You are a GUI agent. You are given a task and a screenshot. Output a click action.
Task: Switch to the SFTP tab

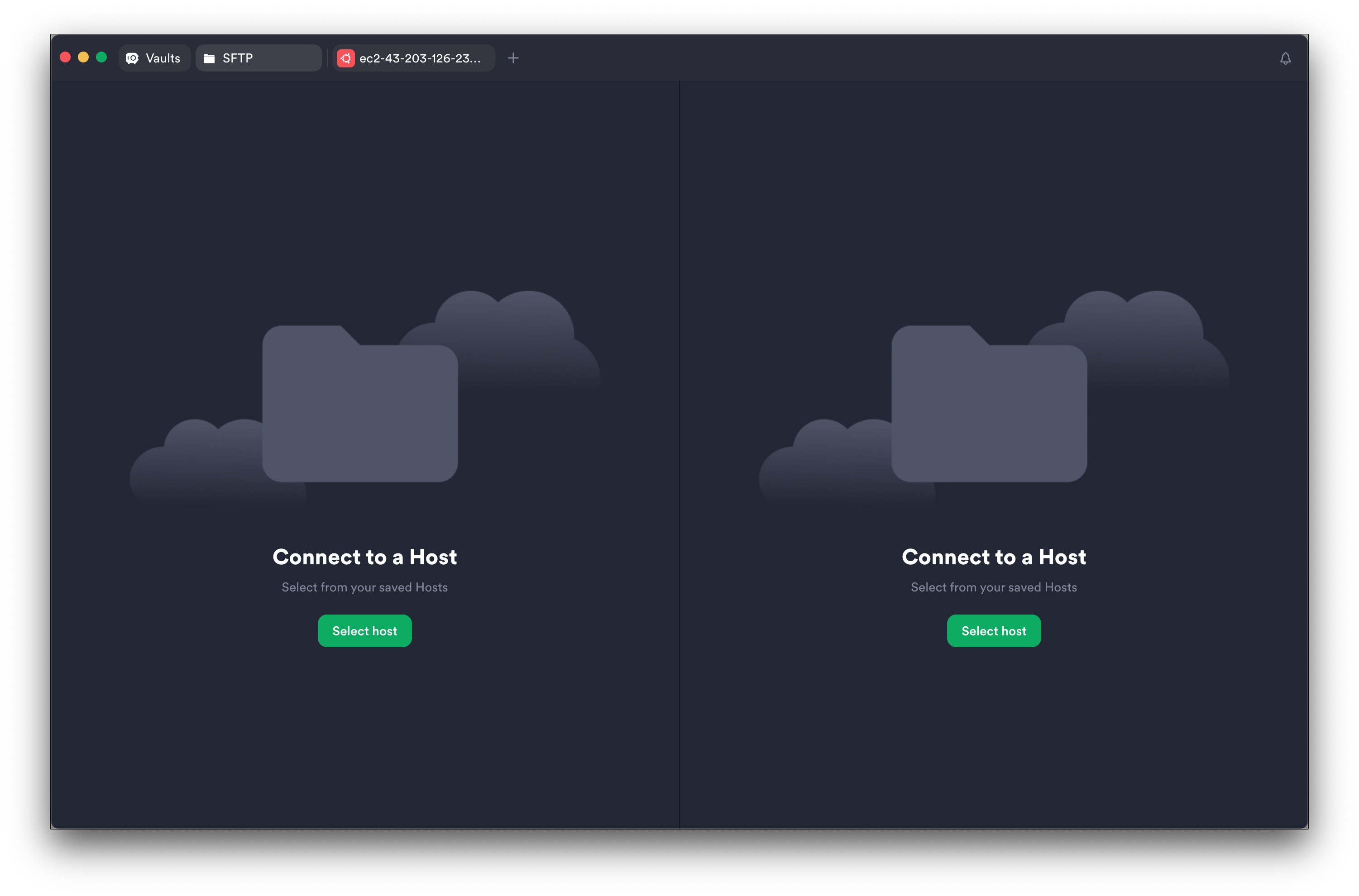(x=258, y=58)
